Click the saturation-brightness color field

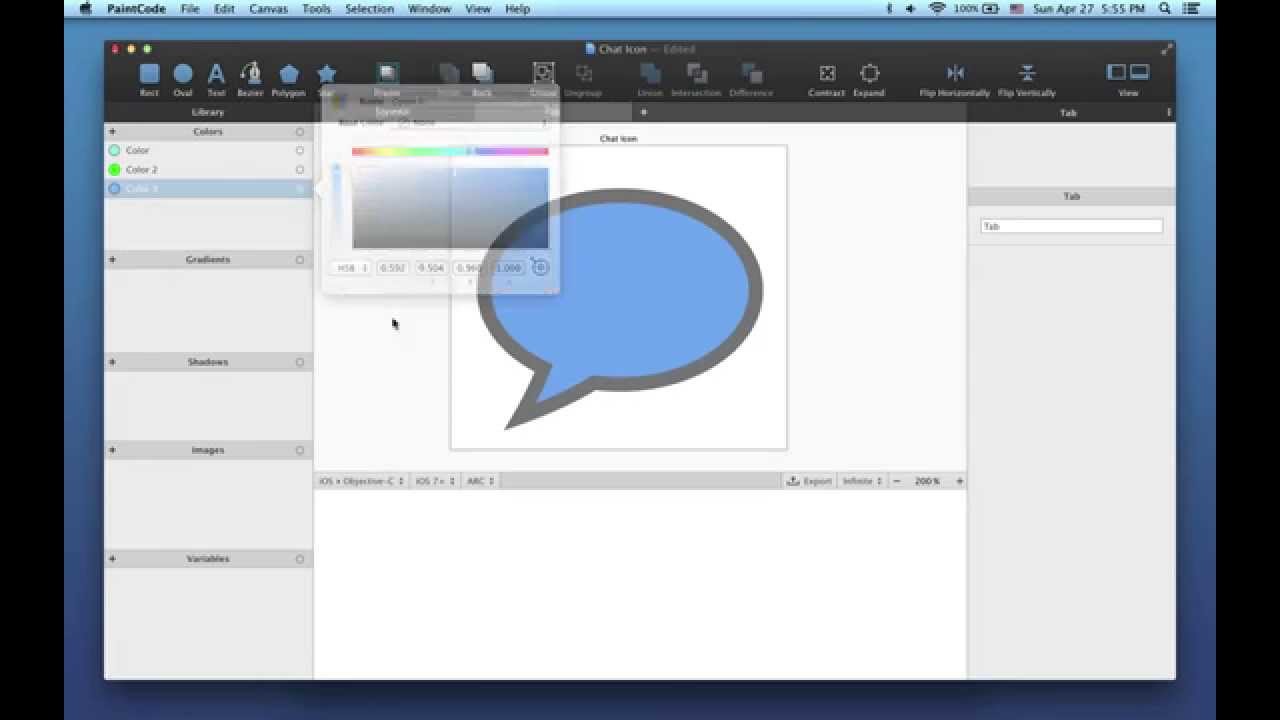tap(450, 207)
